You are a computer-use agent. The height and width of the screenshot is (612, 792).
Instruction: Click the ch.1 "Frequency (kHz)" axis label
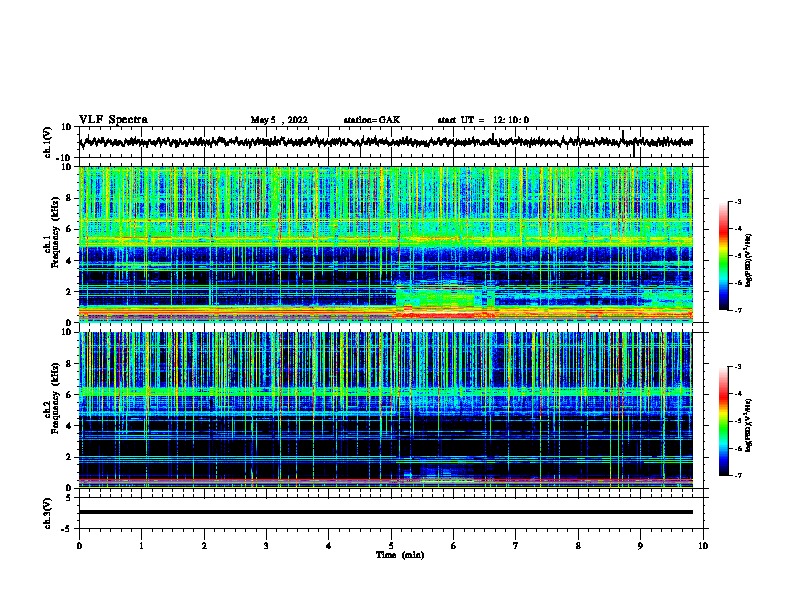point(55,232)
